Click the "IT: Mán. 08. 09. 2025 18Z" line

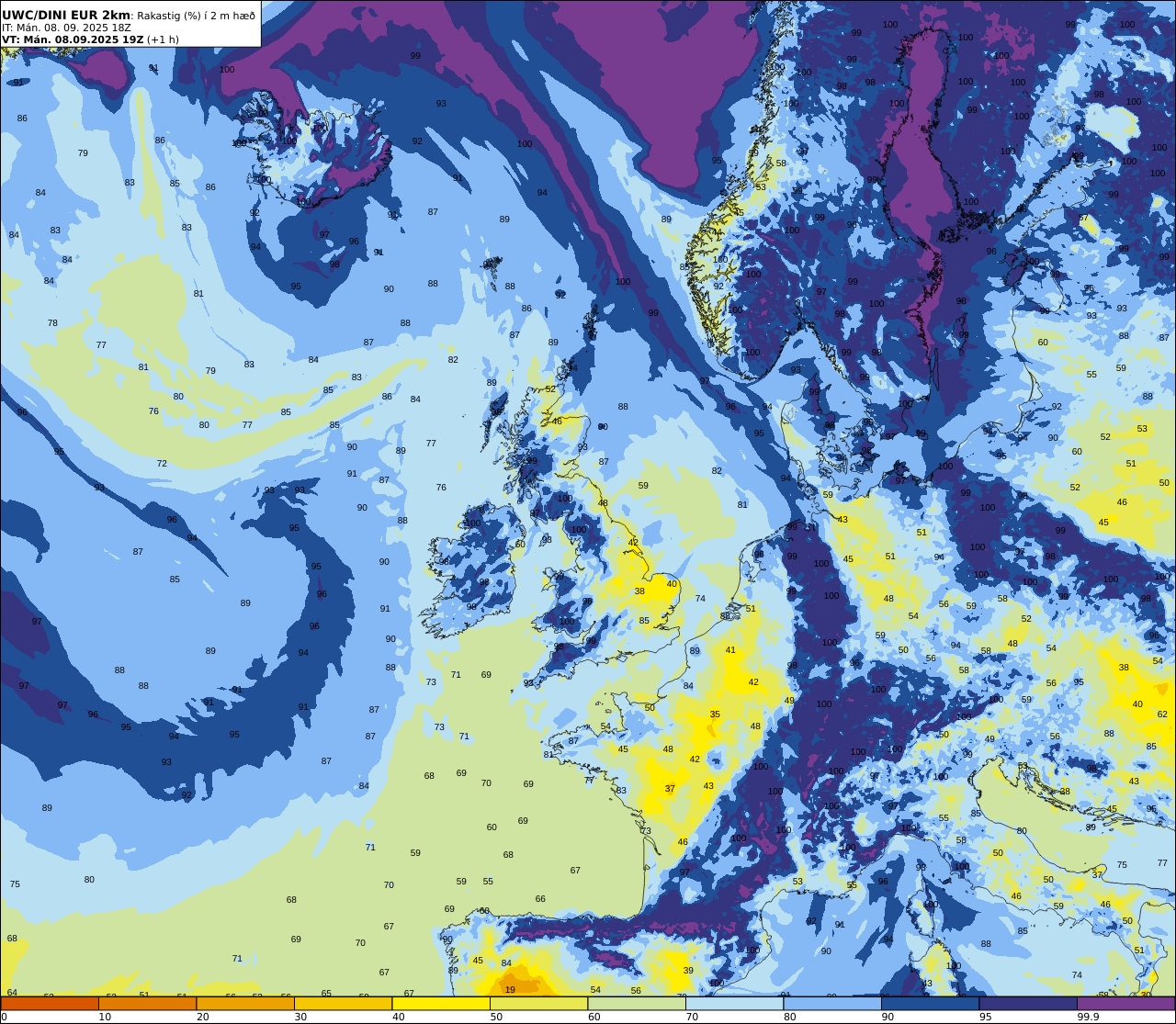pyautogui.click(x=66, y=28)
